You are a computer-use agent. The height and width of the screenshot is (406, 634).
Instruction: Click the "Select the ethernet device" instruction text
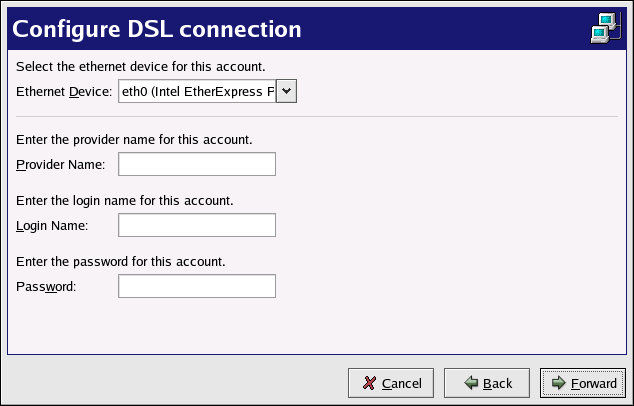click(140, 67)
